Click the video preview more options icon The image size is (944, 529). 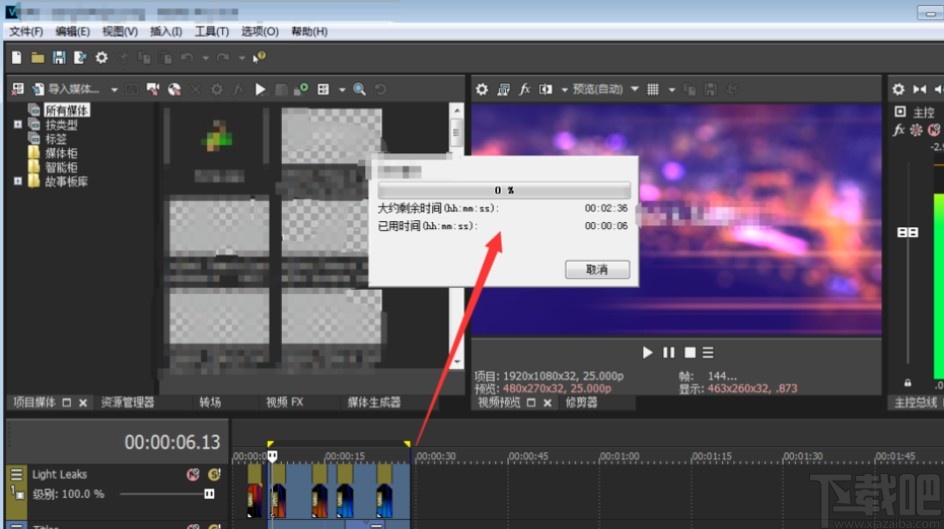click(x=708, y=353)
